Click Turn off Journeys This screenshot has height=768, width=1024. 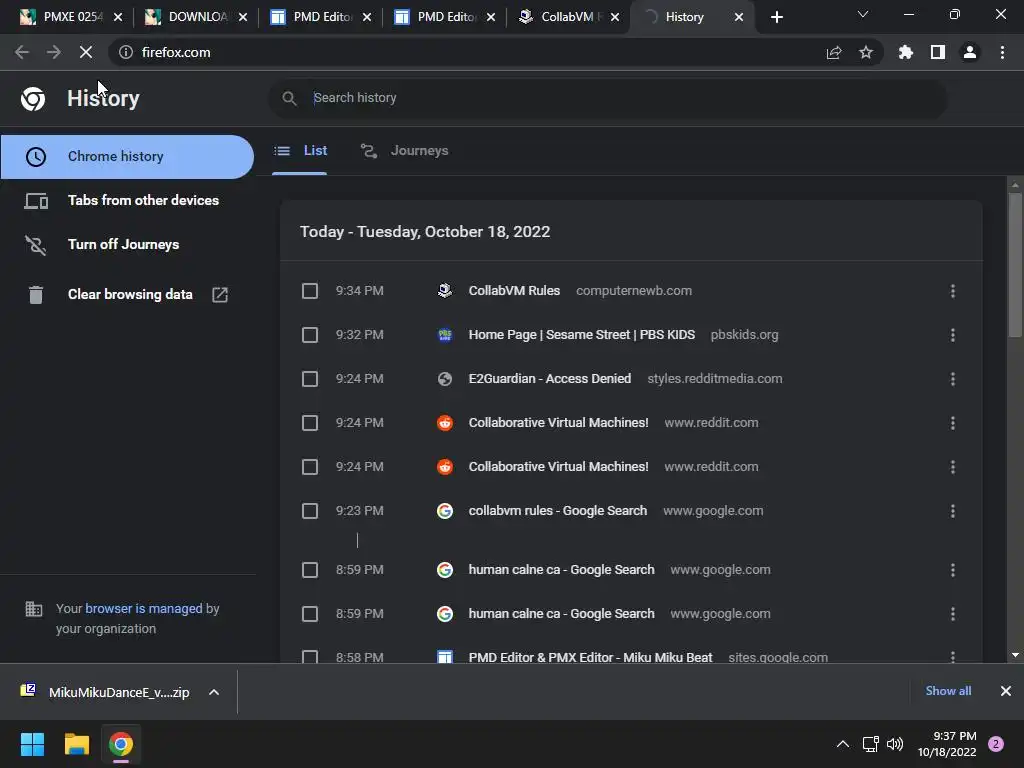pos(127,244)
